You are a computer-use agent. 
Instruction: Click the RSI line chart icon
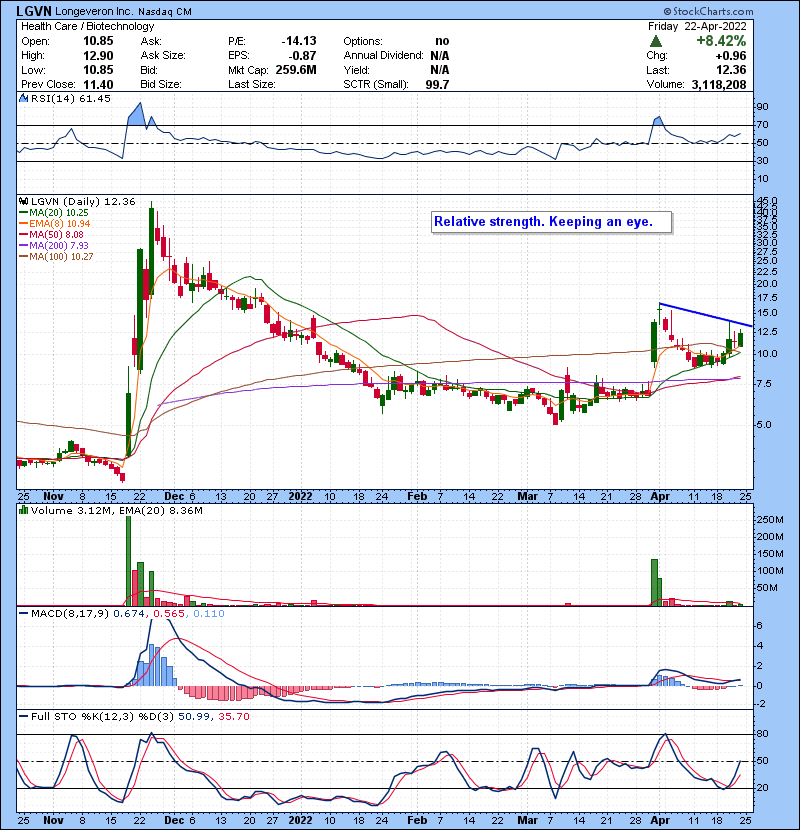click(23, 98)
